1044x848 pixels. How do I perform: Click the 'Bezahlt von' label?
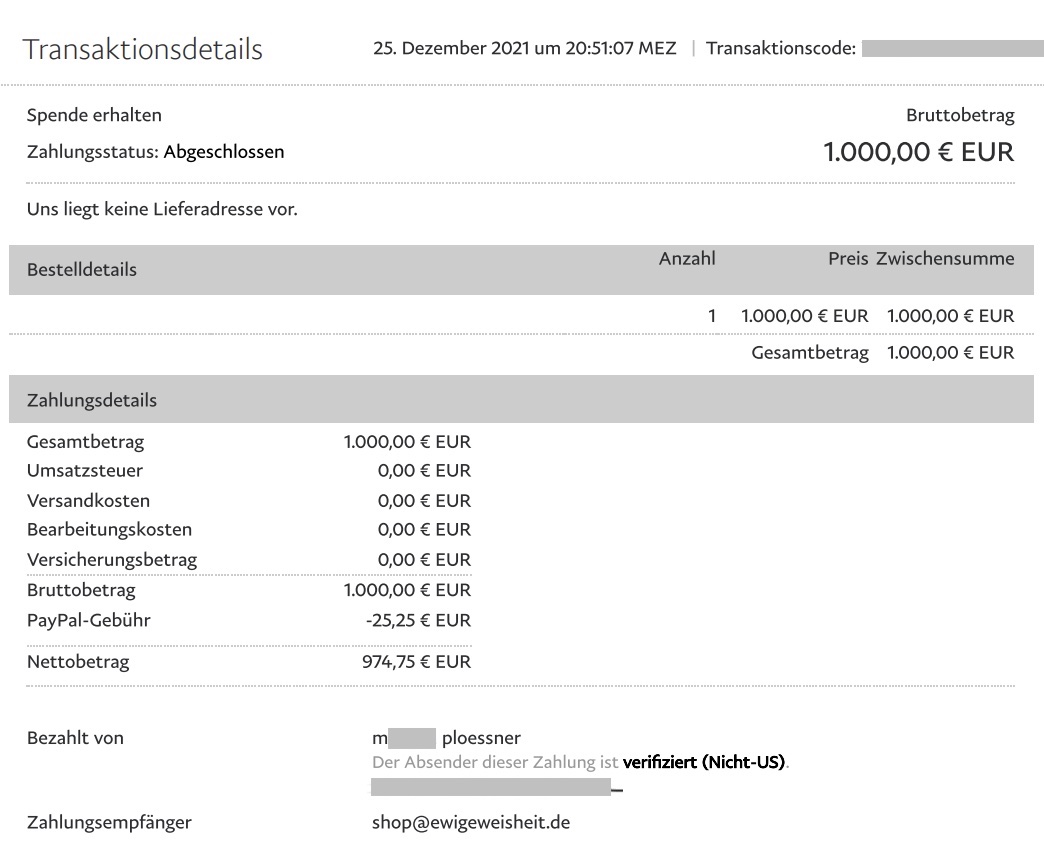coord(75,738)
